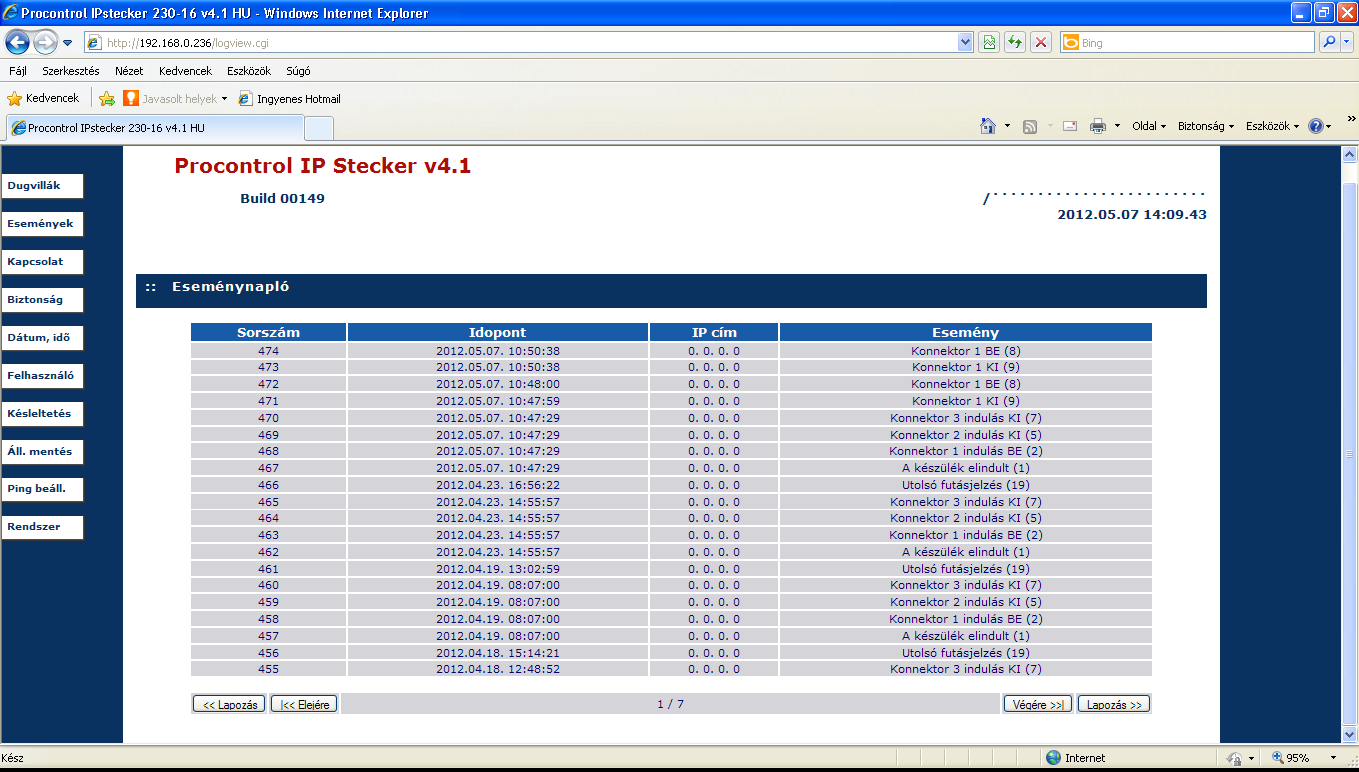The image size is (1359, 772).
Task: Go to home page icon
Action: click(x=988, y=126)
